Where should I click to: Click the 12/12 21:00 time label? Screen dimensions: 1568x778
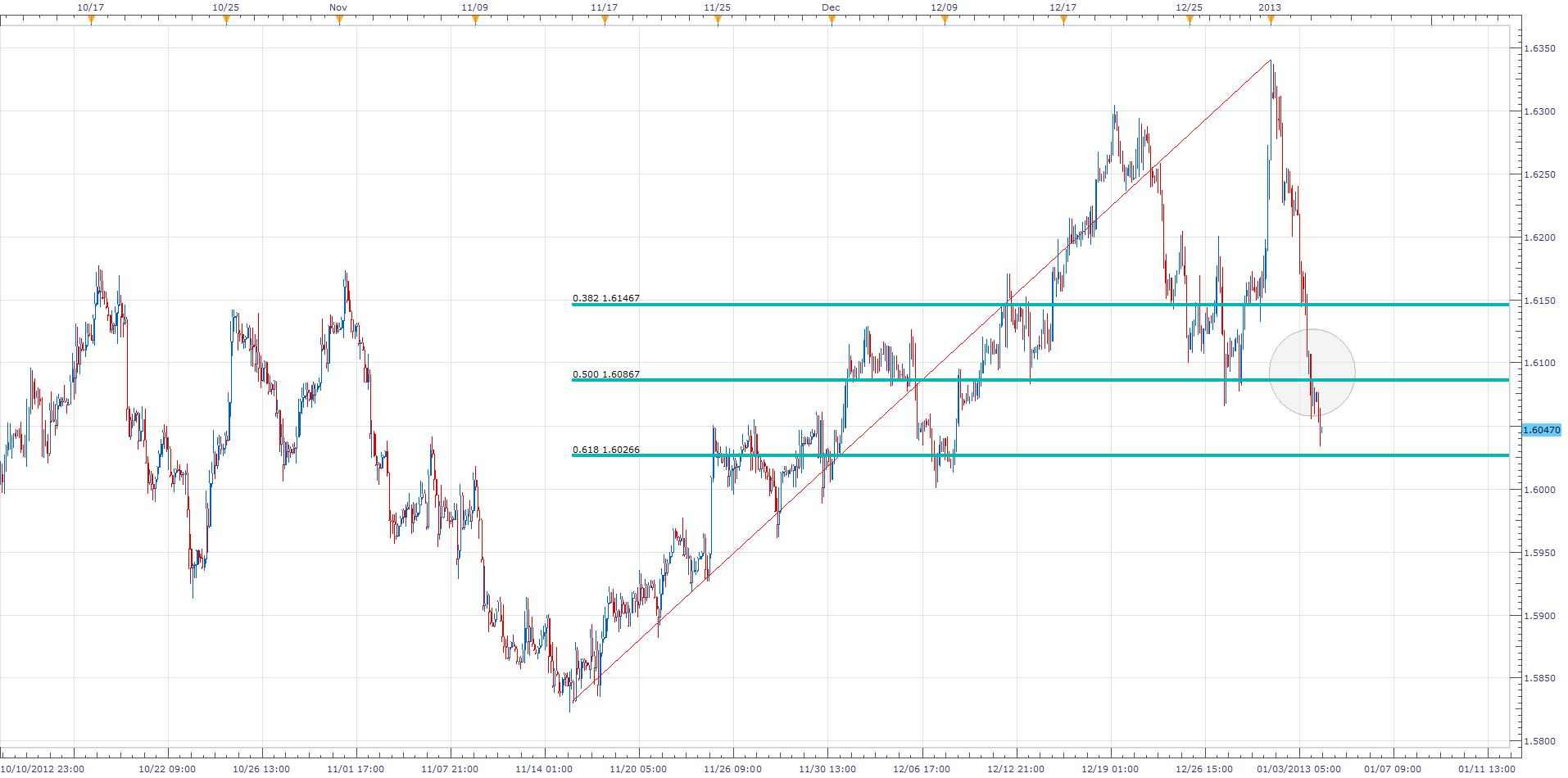tap(1016, 769)
